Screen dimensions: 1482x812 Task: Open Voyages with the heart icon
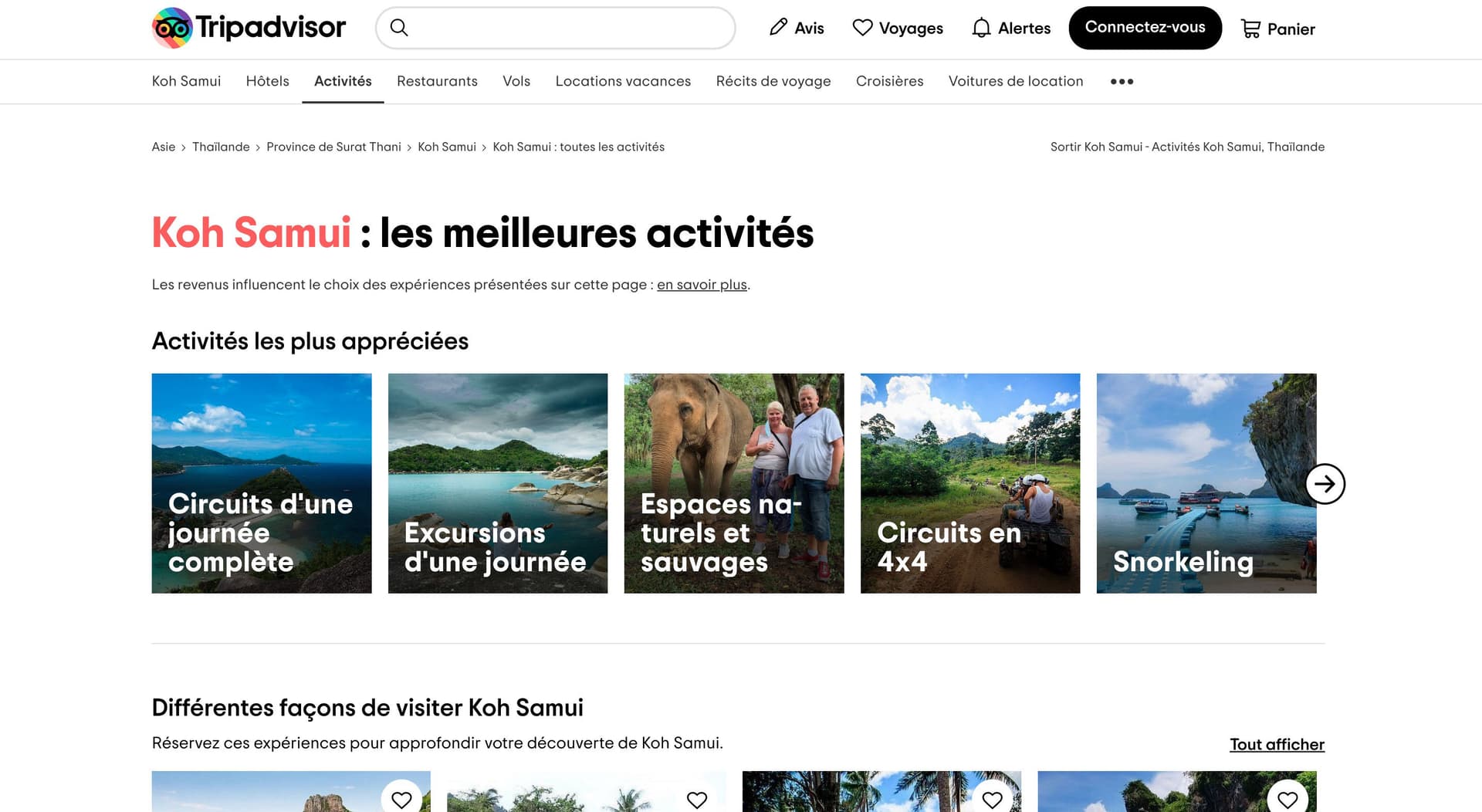898,28
